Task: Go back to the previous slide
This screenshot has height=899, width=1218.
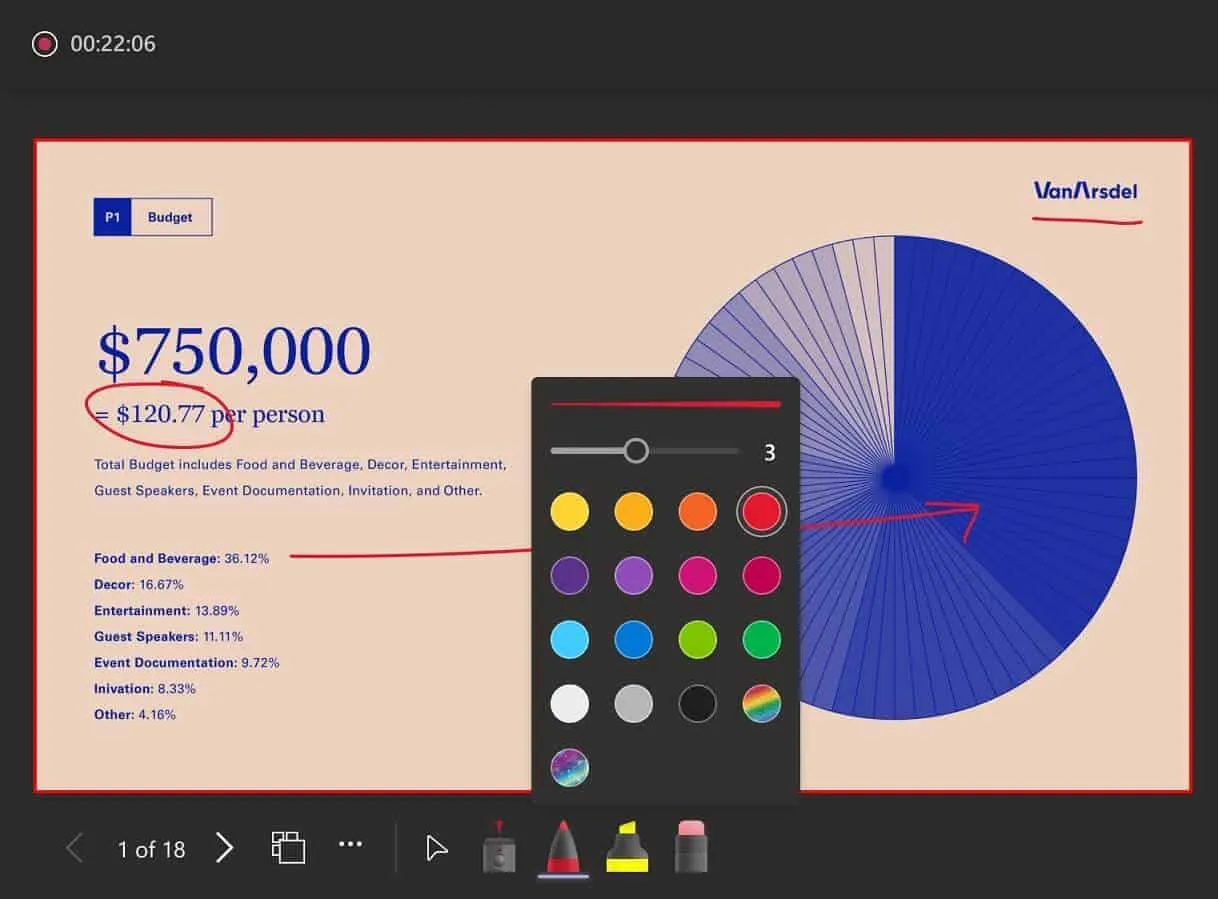Action: 74,847
